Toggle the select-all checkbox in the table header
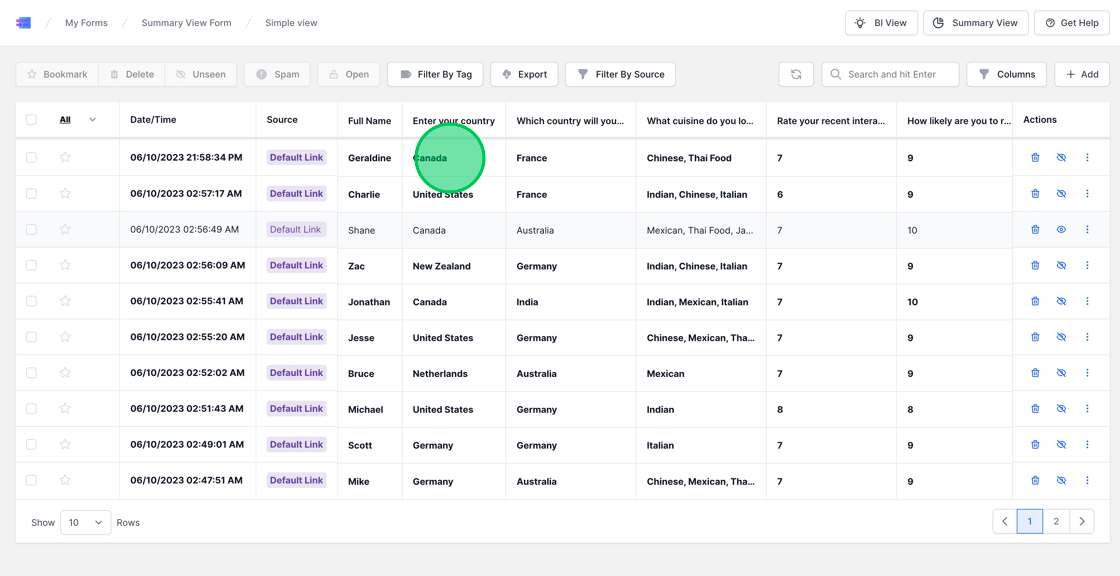1120x576 pixels. point(29,119)
